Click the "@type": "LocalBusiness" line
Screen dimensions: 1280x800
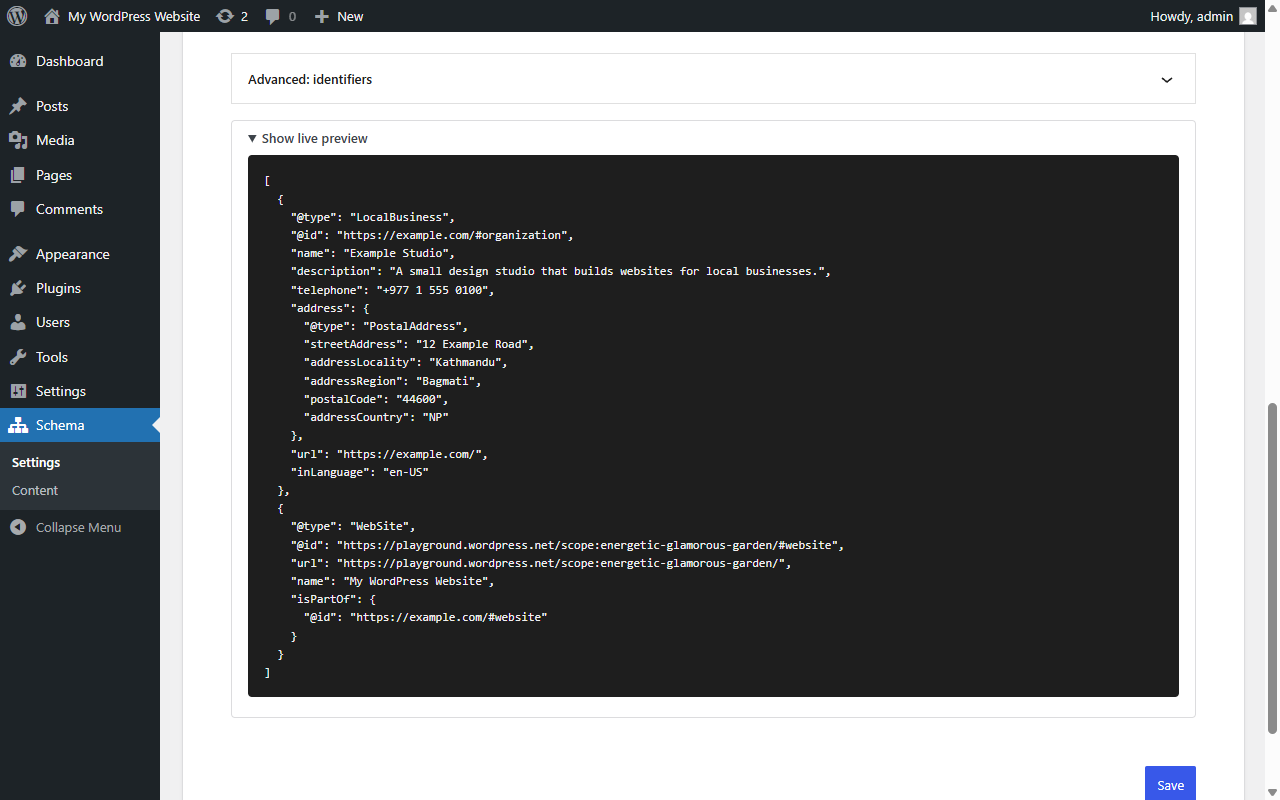click(x=372, y=217)
